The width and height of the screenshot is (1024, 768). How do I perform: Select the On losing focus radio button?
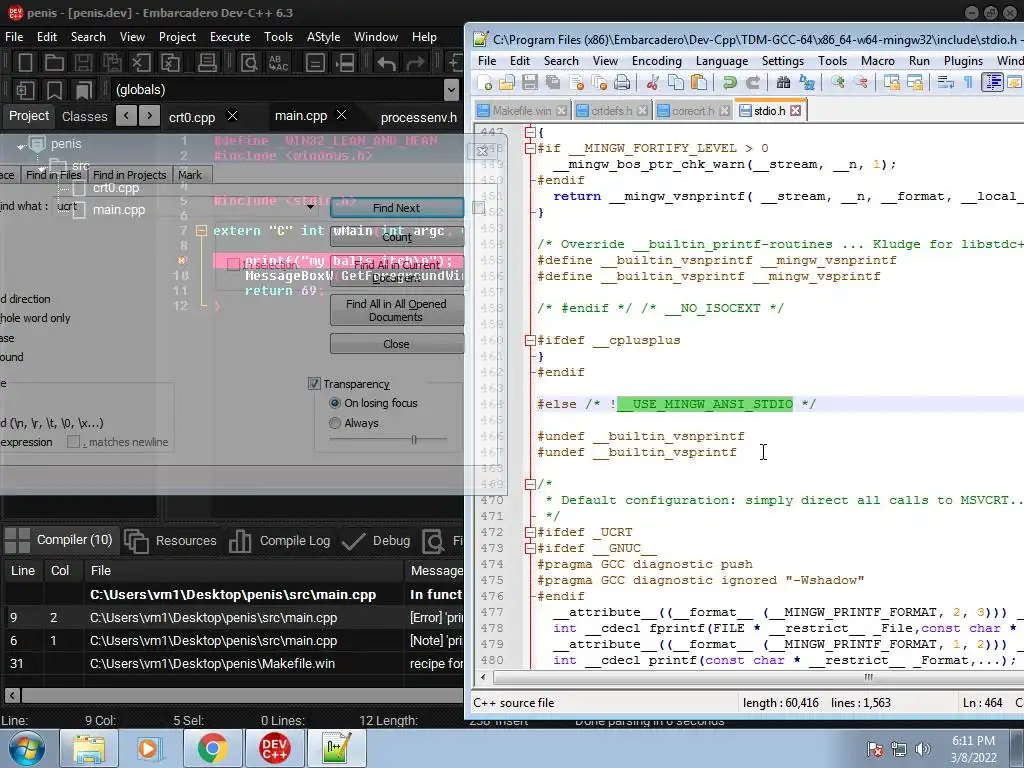tap(335, 404)
